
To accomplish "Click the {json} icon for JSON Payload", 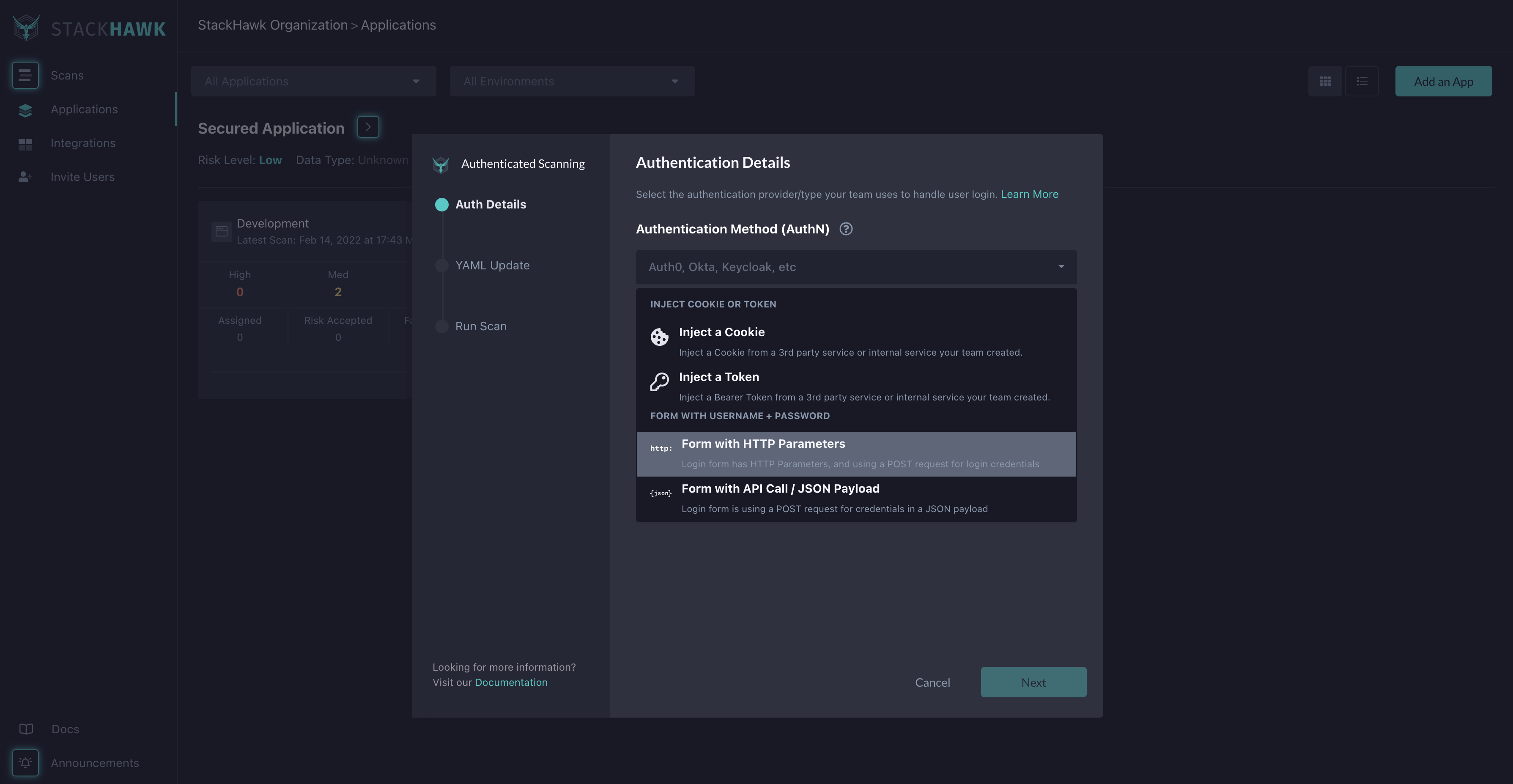I will [x=661, y=493].
